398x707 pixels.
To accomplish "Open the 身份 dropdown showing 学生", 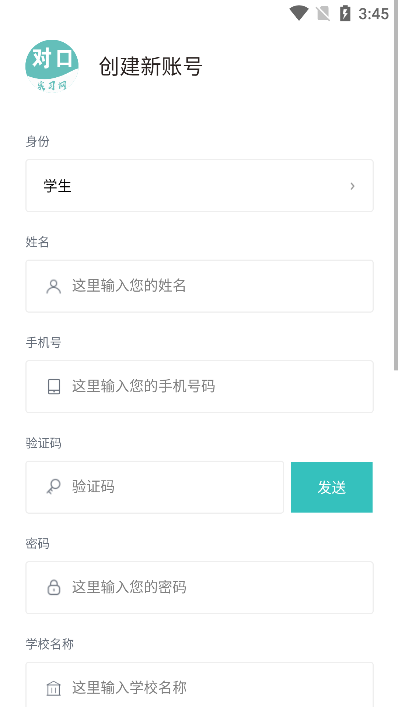I will (x=199, y=185).
